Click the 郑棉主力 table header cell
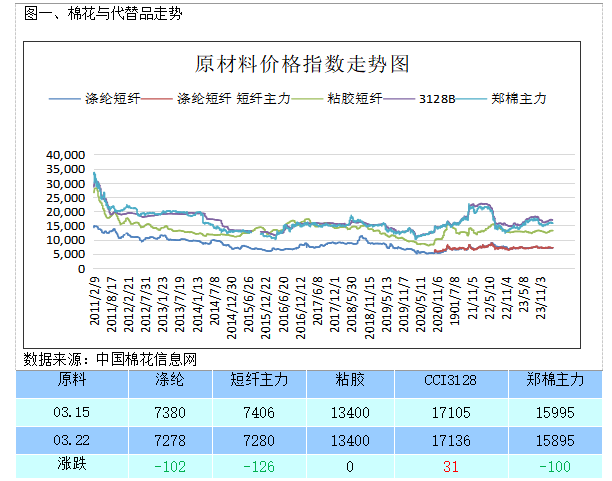 tap(555, 384)
